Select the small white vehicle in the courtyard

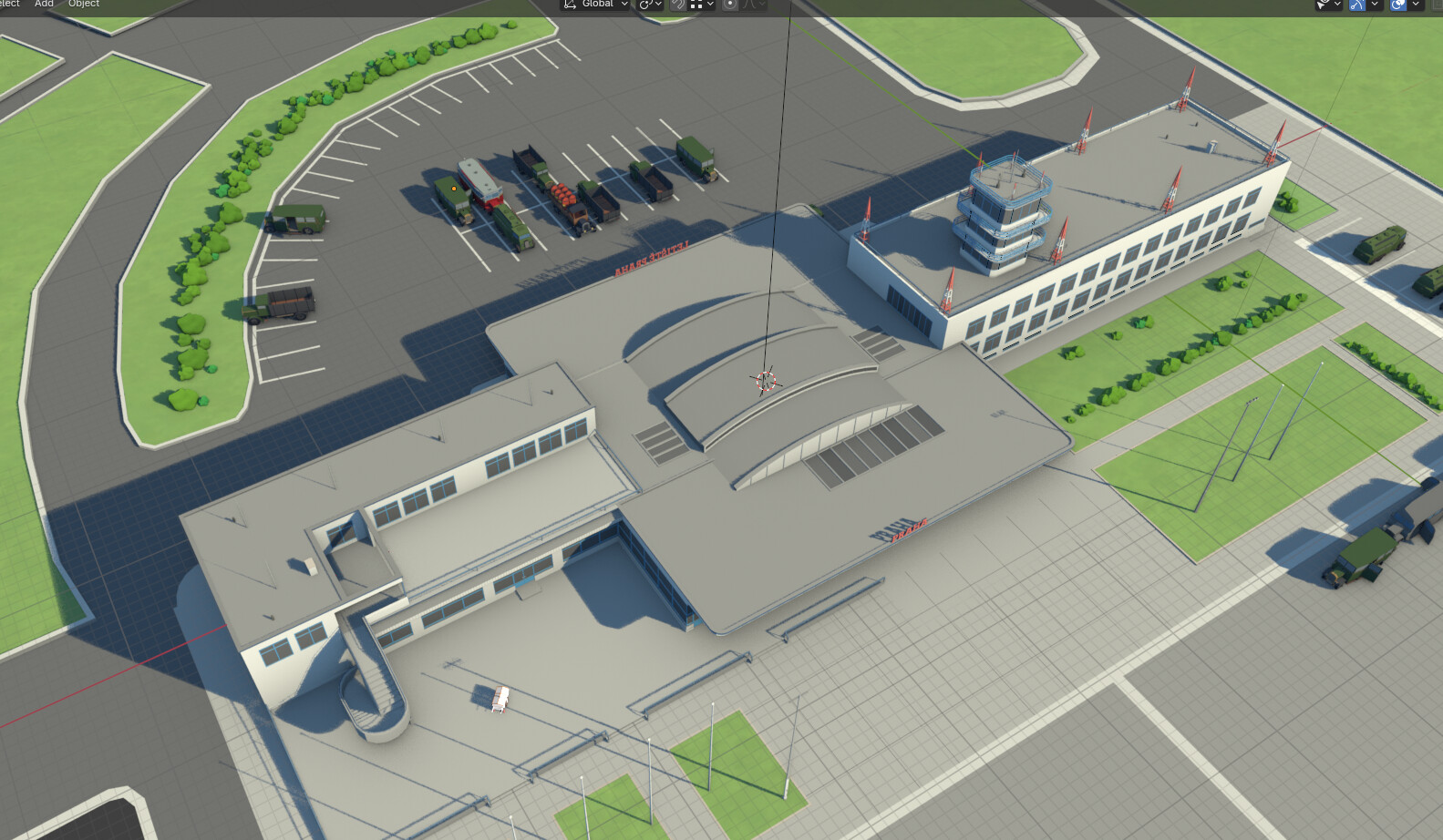click(x=500, y=699)
